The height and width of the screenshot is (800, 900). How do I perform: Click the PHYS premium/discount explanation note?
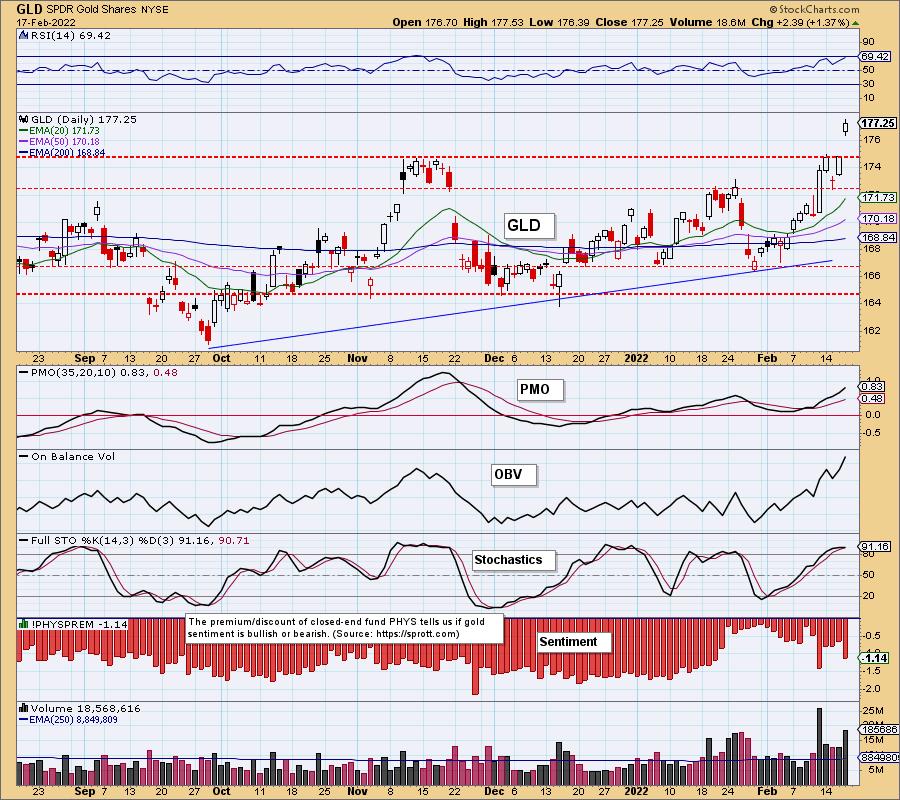pyautogui.click(x=344, y=628)
